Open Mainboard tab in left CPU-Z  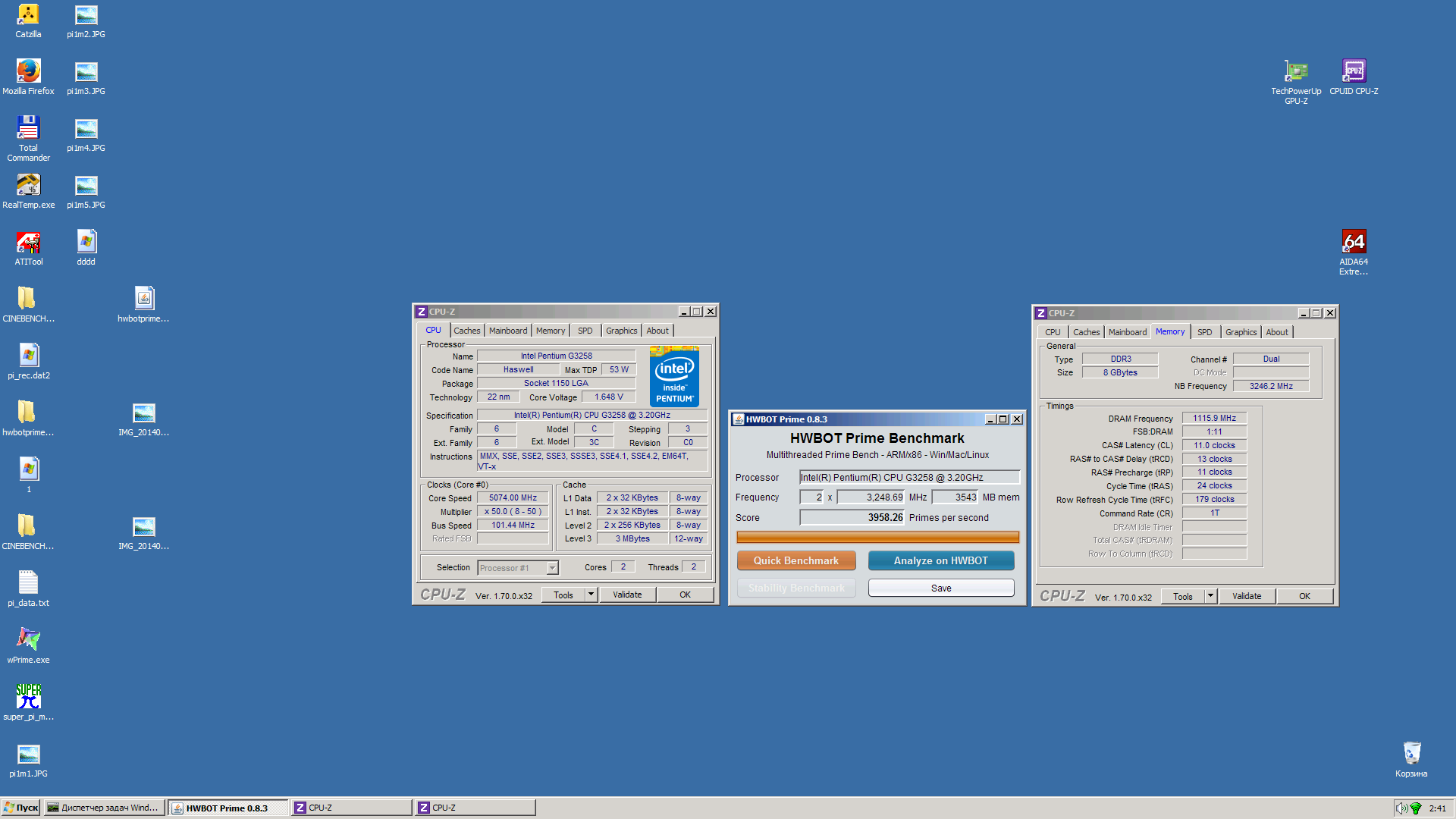point(507,331)
